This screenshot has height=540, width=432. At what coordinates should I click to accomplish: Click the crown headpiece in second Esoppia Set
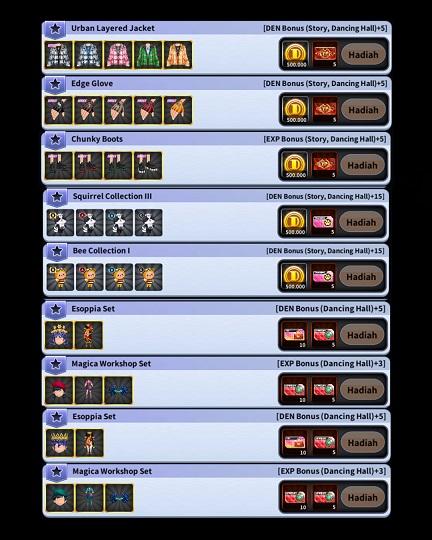tap(60, 443)
